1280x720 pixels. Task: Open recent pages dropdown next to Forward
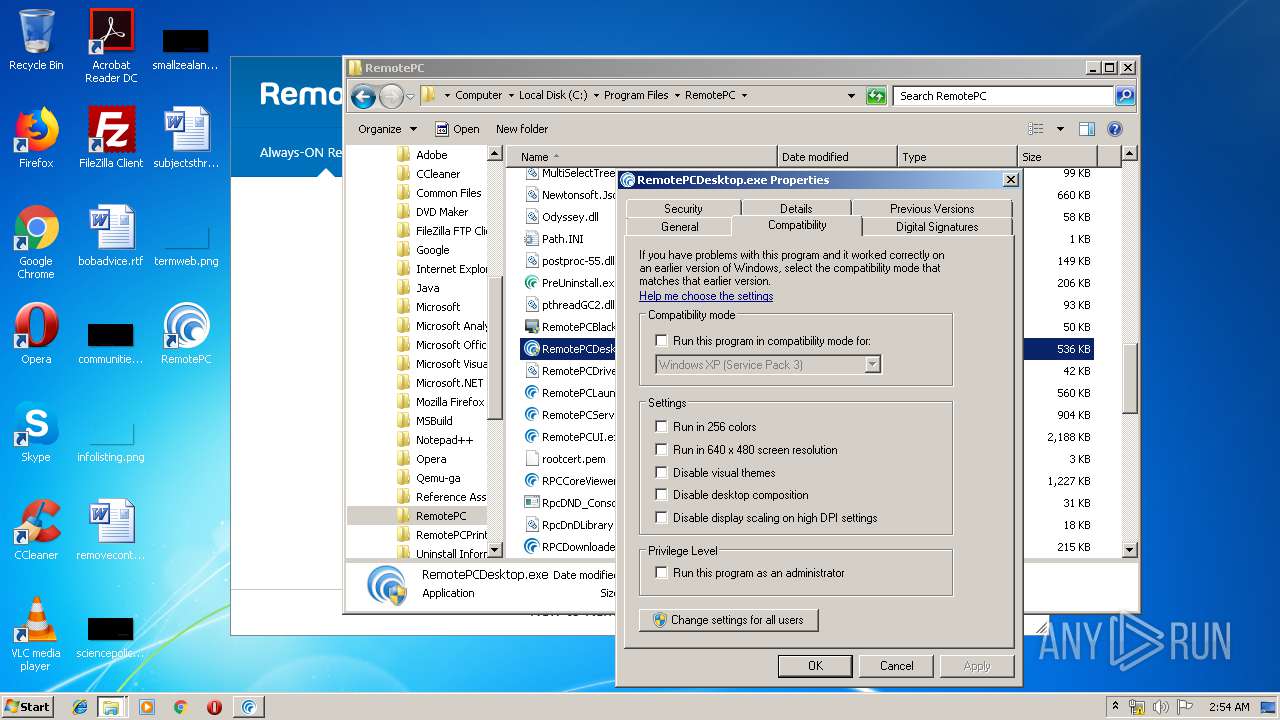[410, 97]
